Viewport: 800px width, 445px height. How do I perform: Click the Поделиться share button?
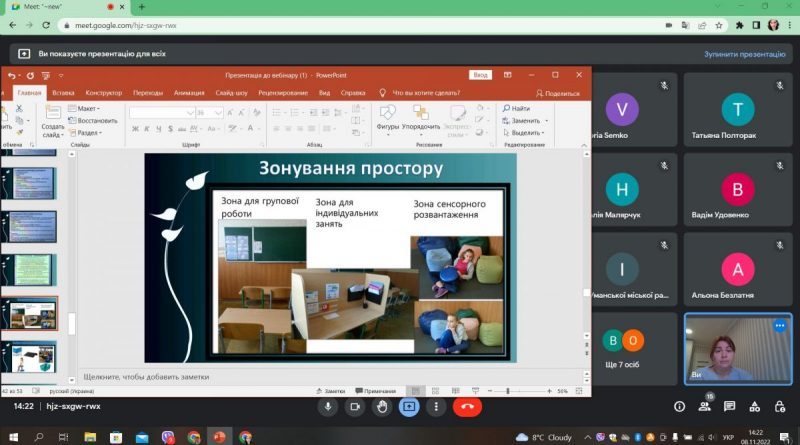pyautogui.click(x=558, y=93)
